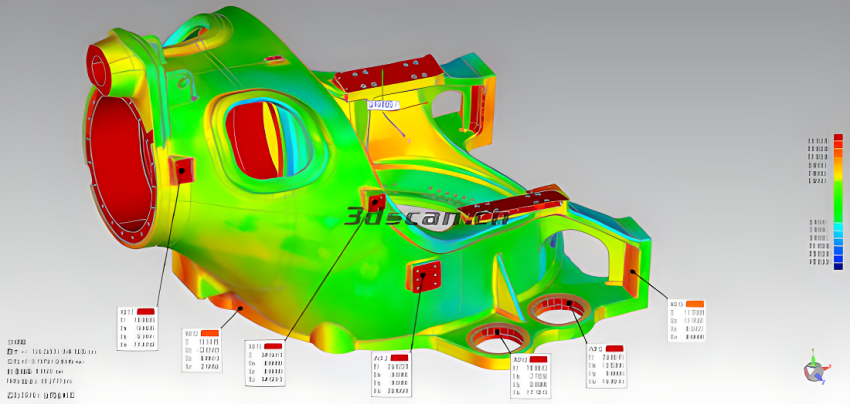Click the XYZ axis orientation gizmo
The height and width of the screenshot is (404, 850).
coord(815,371)
